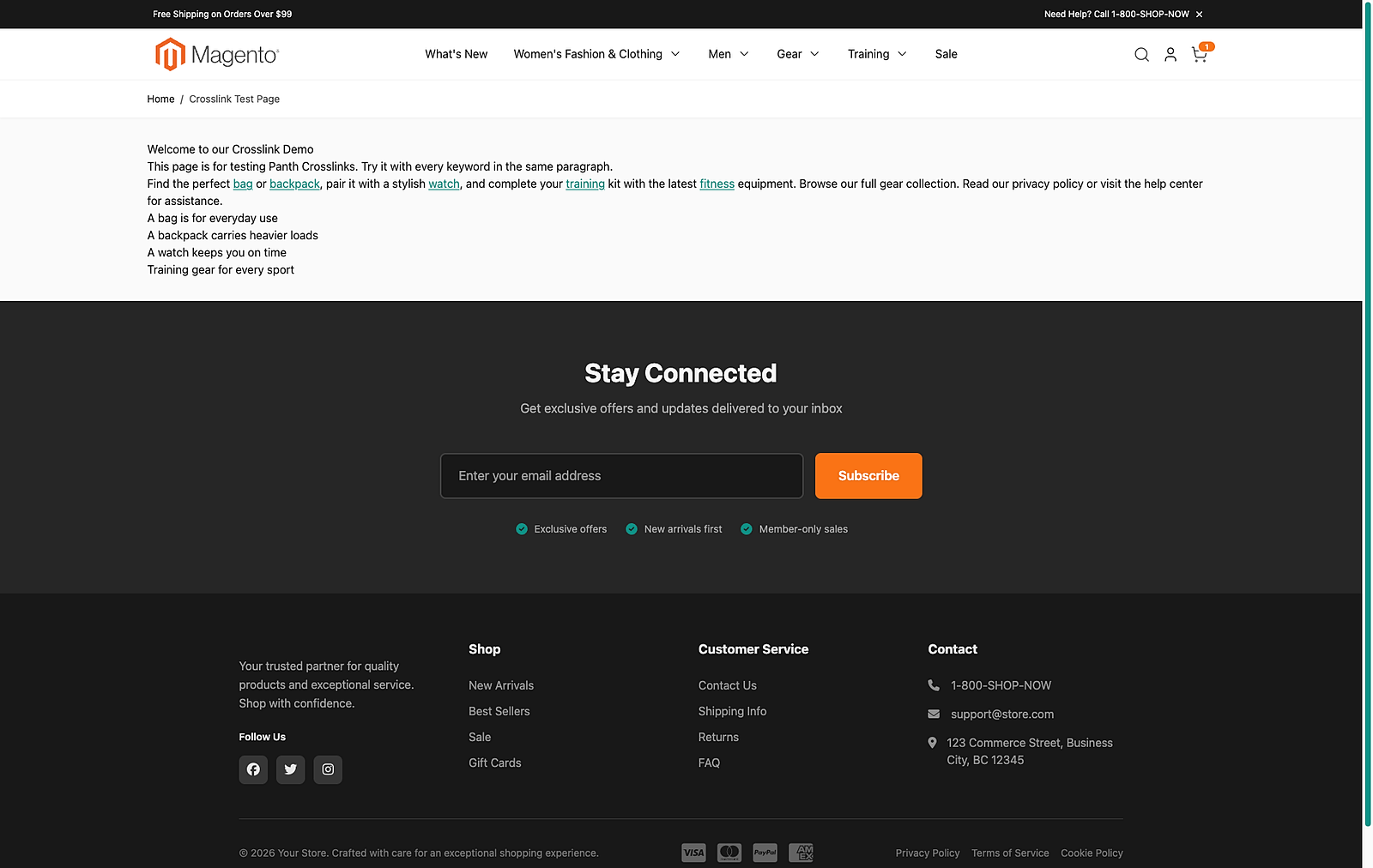Image resolution: width=1373 pixels, height=868 pixels.
Task: Click the Subscribe button
Action: 868,475
